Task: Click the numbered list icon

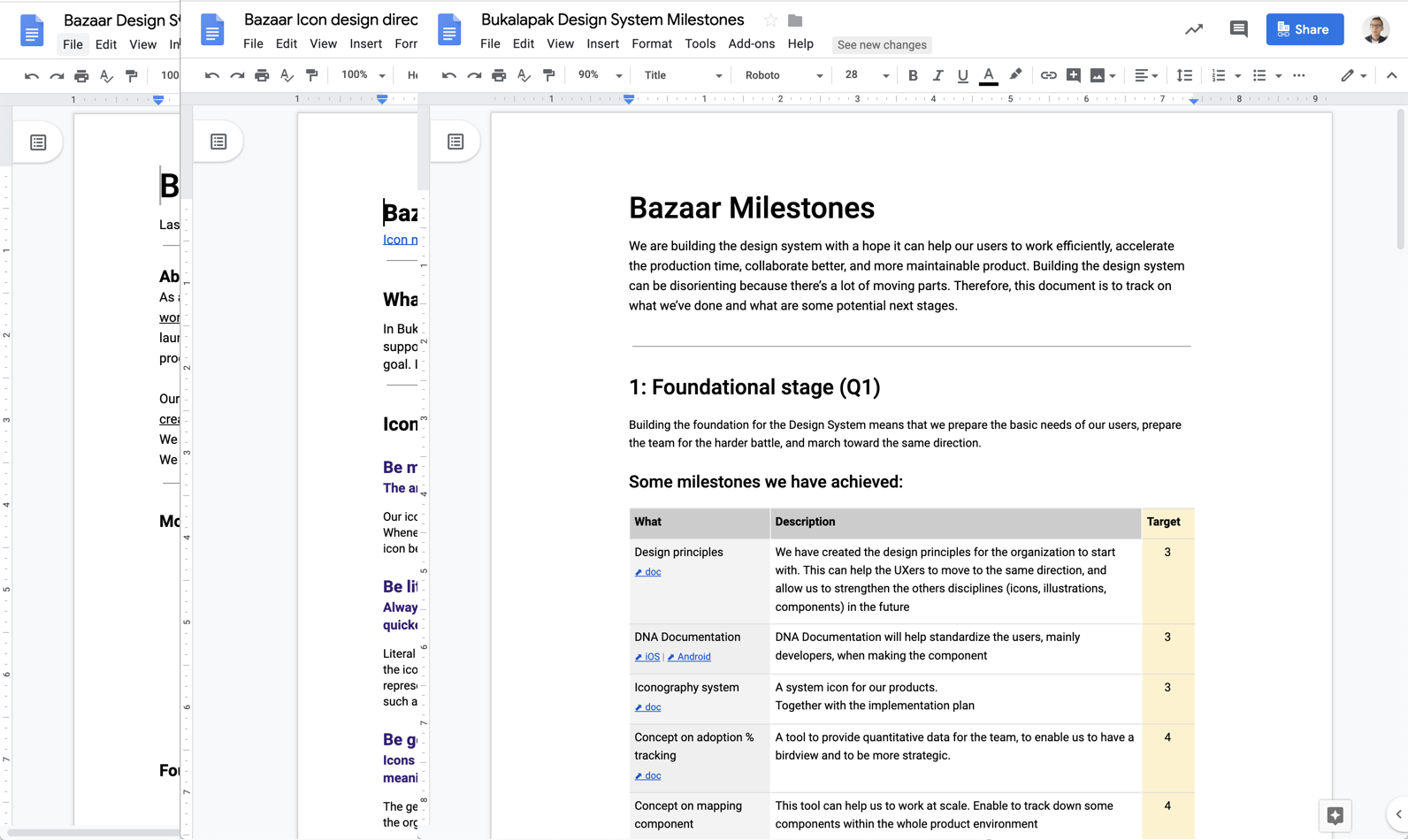Action: [1219, 75]
